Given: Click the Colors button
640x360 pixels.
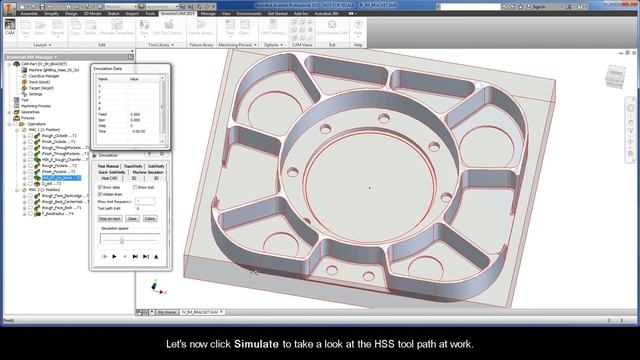Looking at the screenshot, I should click(150, 219).
